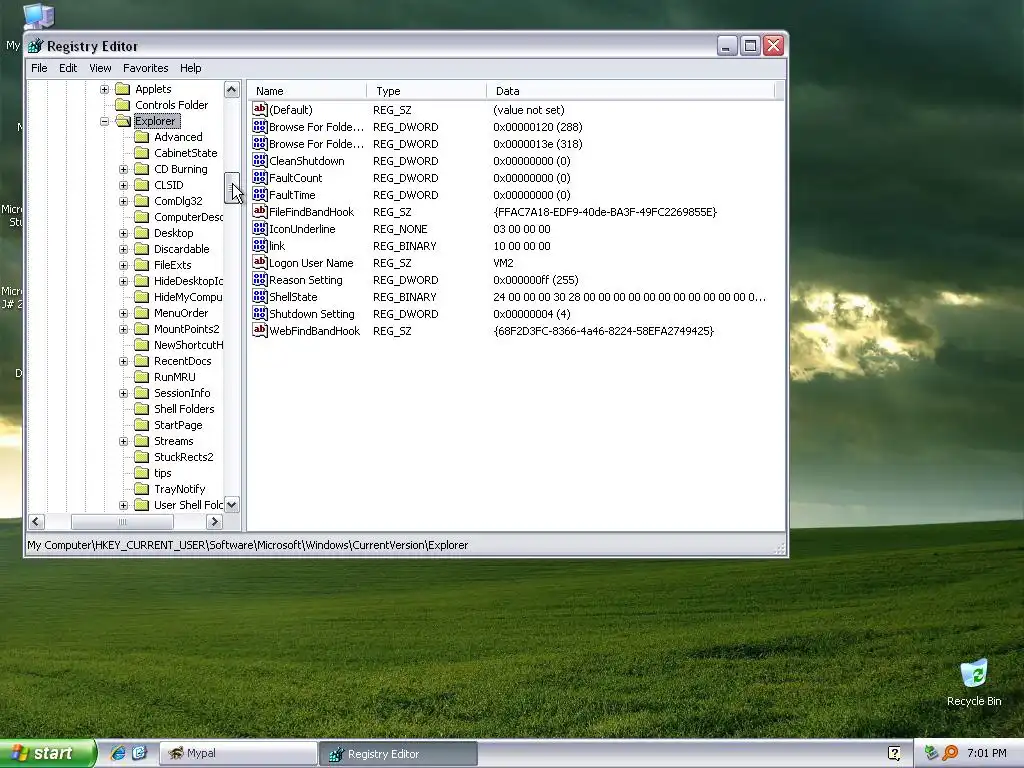Click the 'VM2' data value text
The width and height of the screenshot is (1024, 768).
point(504,263)
